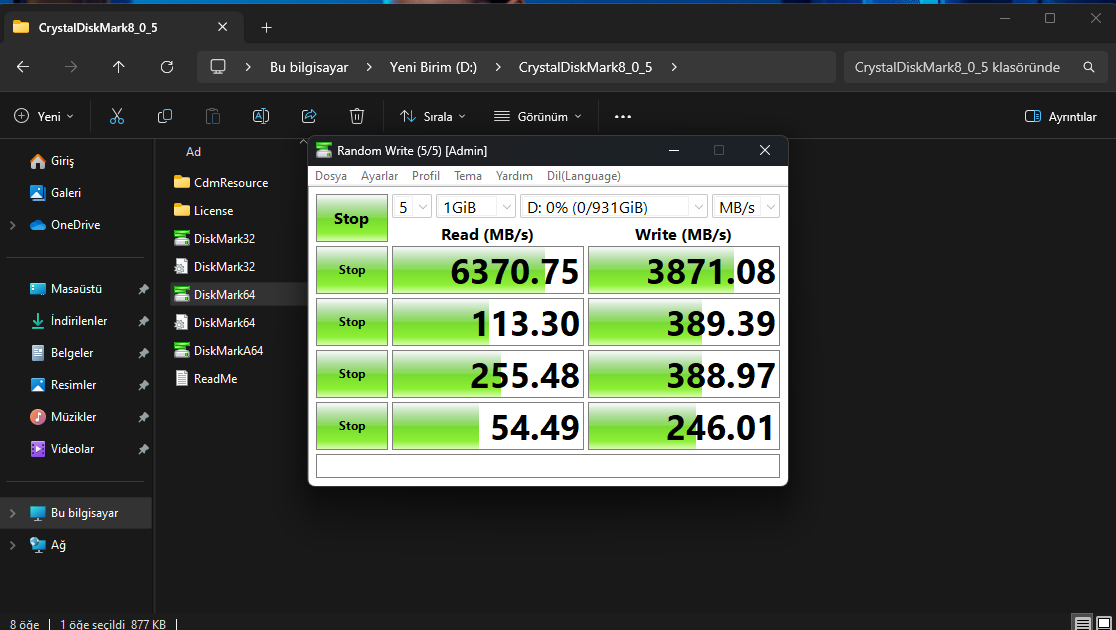1116x630 pixels.
Task: Expand the Ağ tree chevron
Action: (13, 545)
